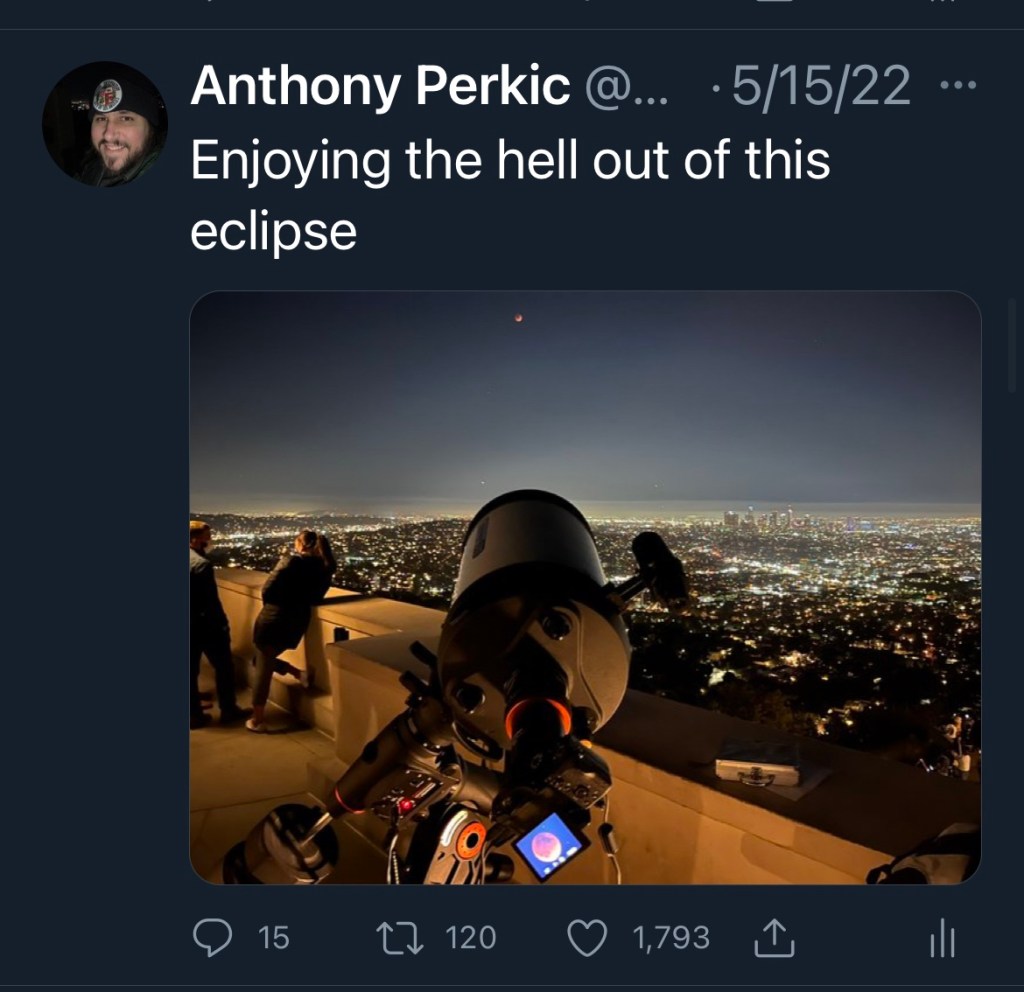Click the red eclipsed moon in the photo
The height and width of the screenshot is (992, 1024).
[518, 318]
